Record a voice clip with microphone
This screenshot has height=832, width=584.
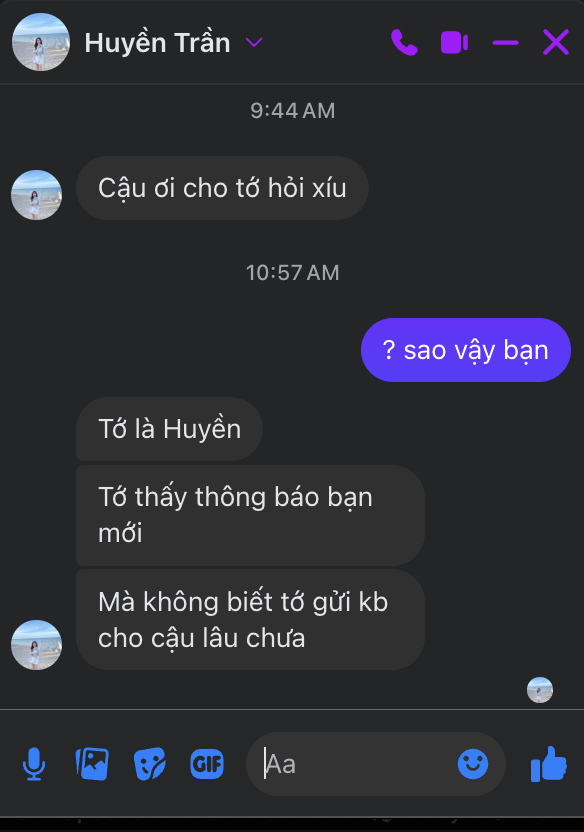[34, 764]
